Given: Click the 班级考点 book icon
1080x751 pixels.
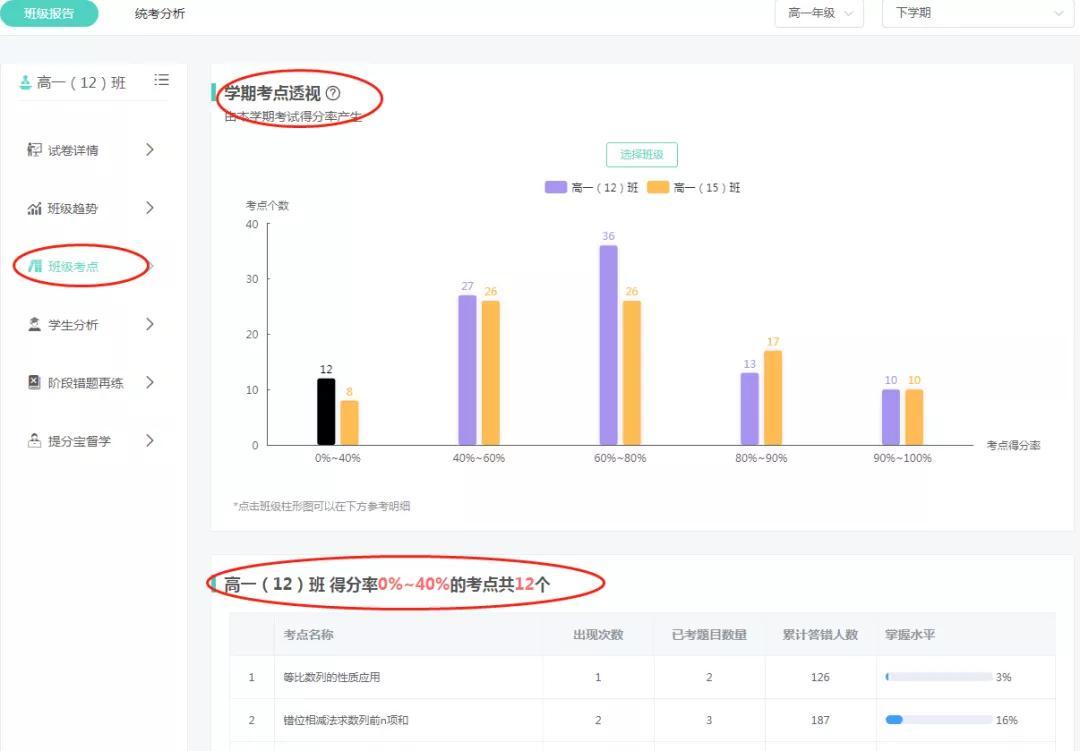Looking at the screenshot, I should click(35, 266).
